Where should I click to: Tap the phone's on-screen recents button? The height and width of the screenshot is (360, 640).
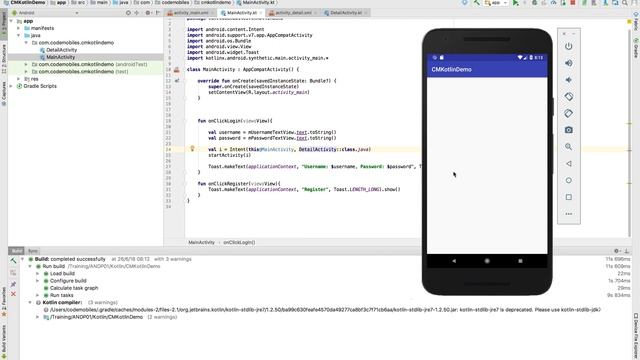tap(520, 261)
